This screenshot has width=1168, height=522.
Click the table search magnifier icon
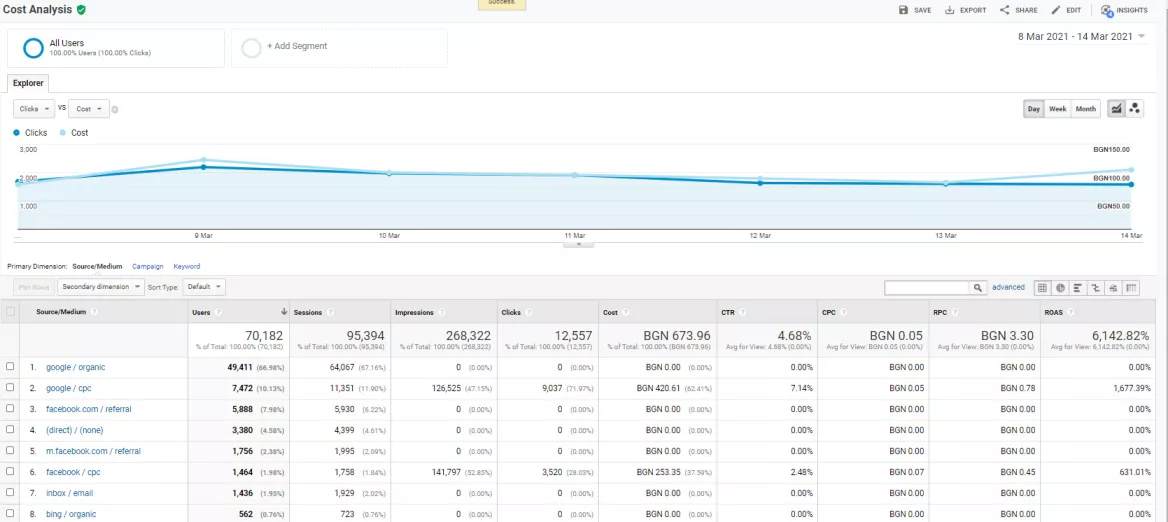(x=977, y=287)
